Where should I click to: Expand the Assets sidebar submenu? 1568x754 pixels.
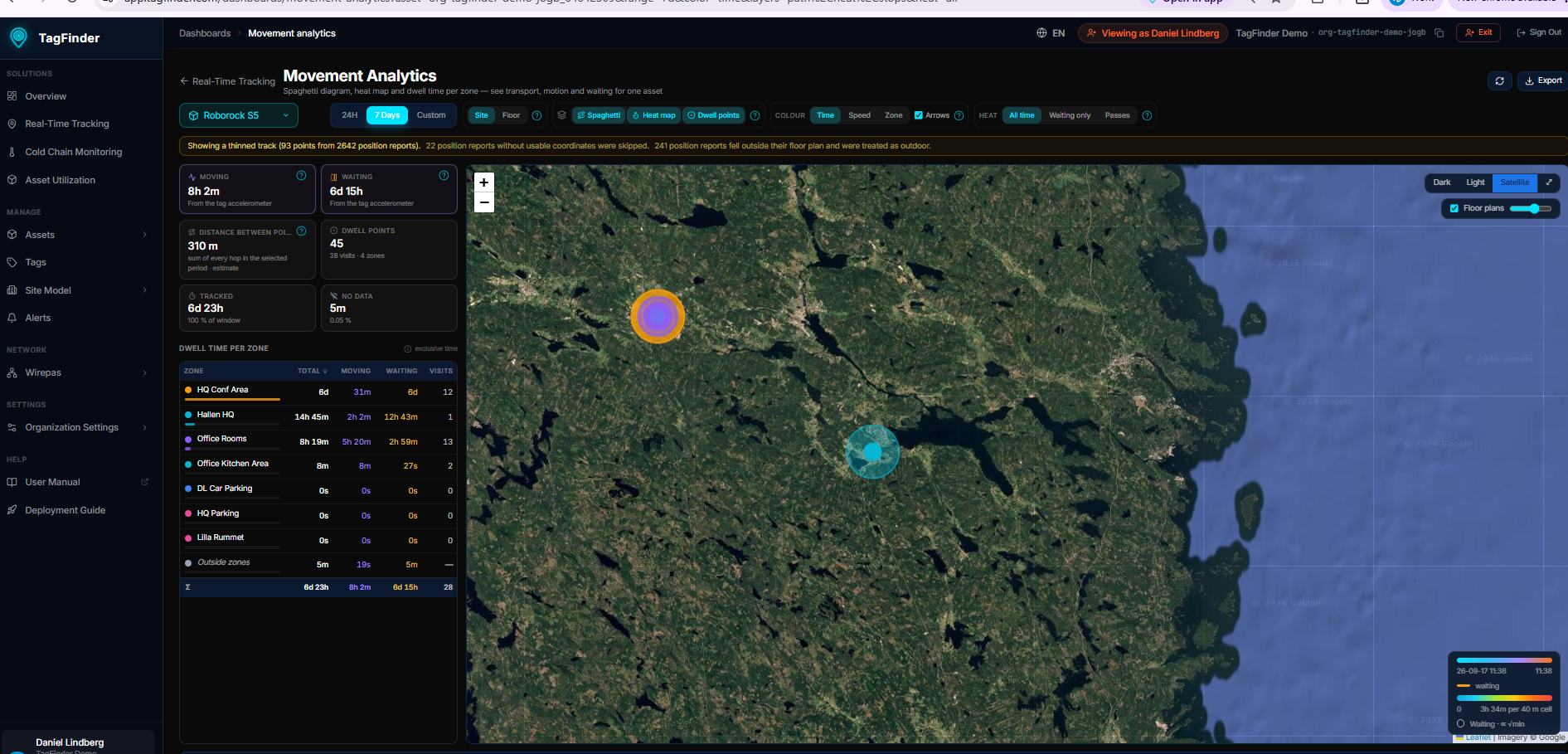click(x=145, y=235)
